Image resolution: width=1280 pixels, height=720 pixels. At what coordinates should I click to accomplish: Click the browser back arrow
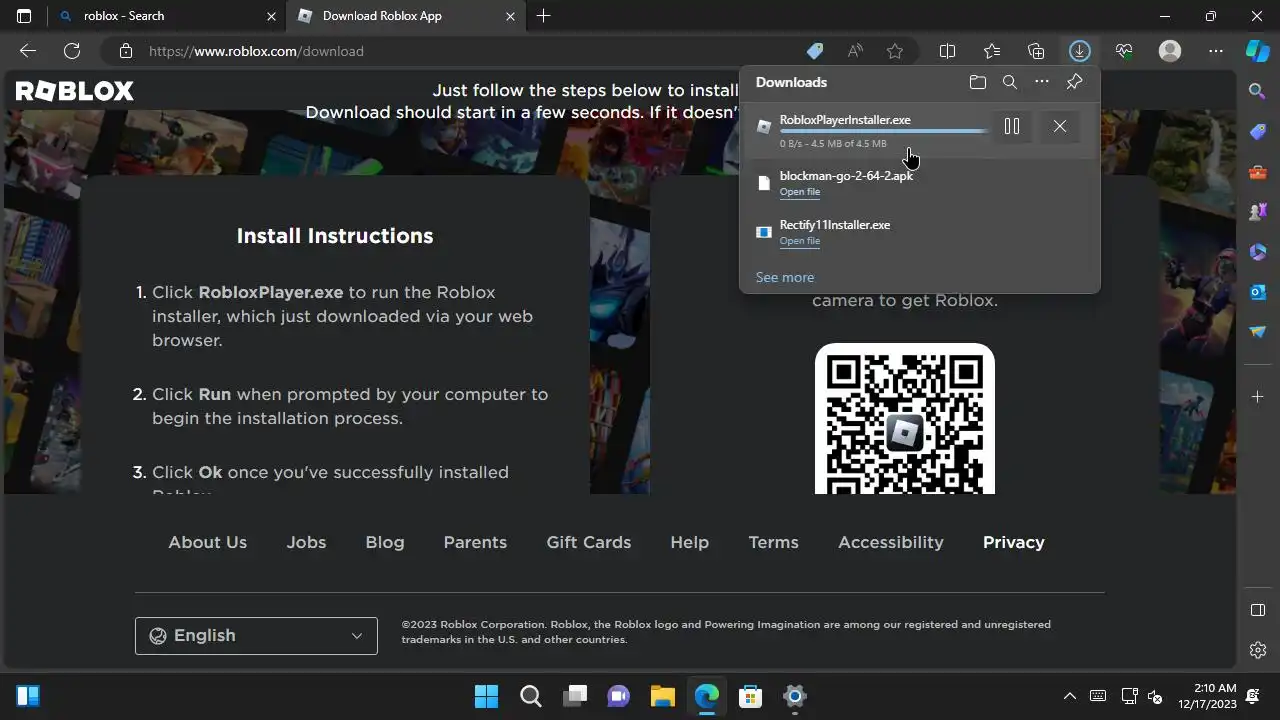coord(28,51)
